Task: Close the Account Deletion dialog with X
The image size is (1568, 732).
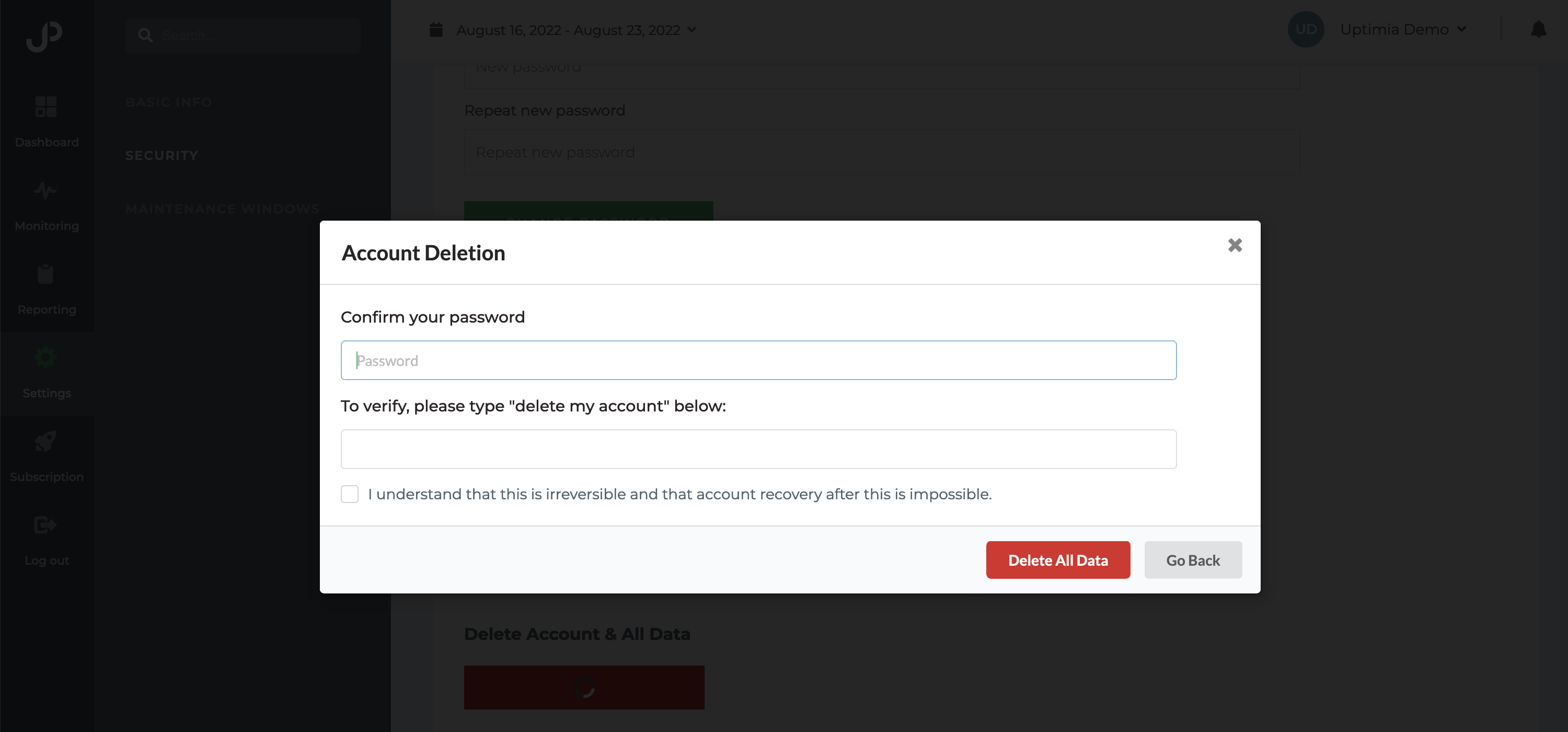Action: (1235, 245)
